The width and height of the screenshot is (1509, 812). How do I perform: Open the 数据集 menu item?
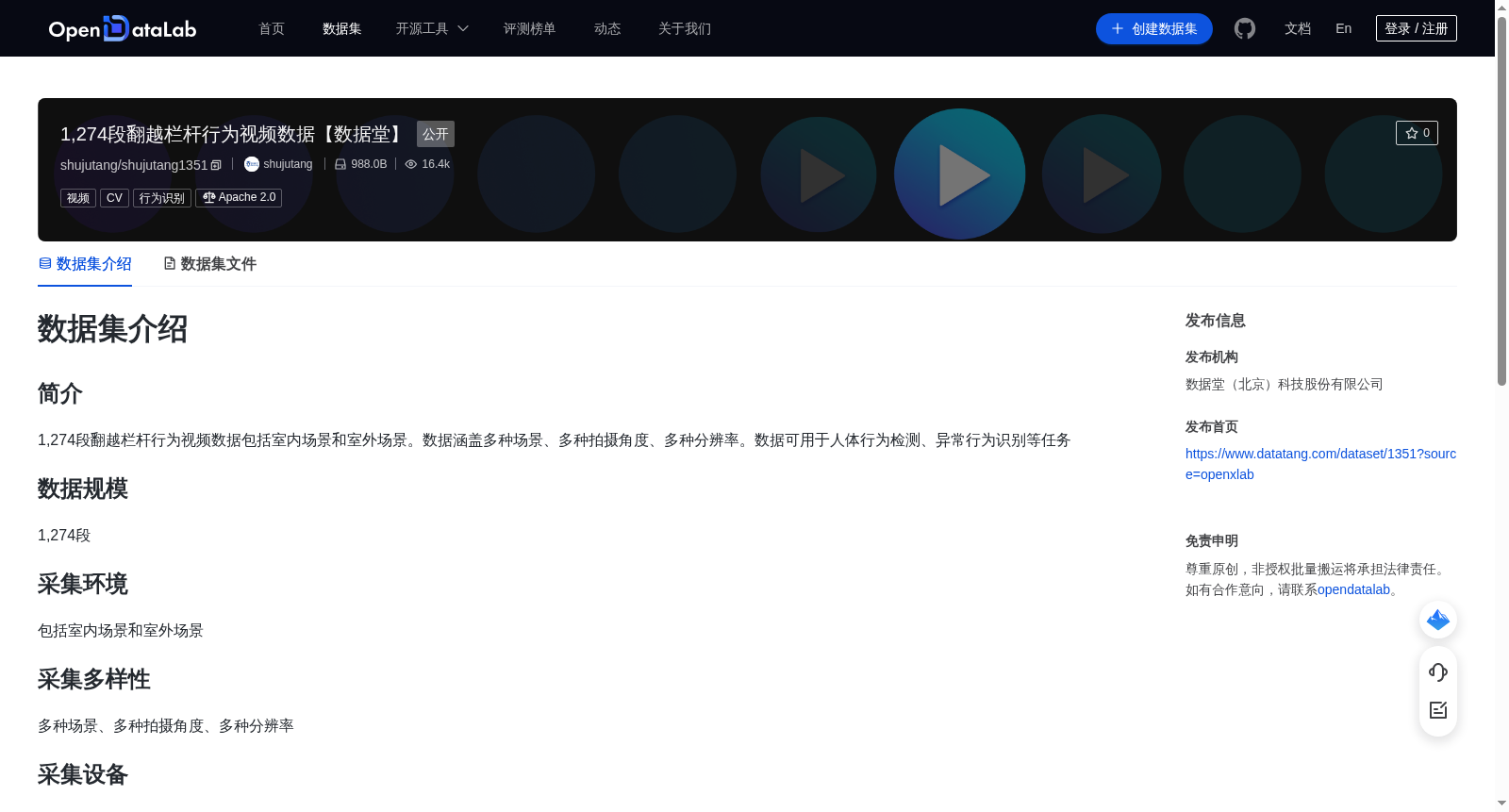(x=342, y=28)
